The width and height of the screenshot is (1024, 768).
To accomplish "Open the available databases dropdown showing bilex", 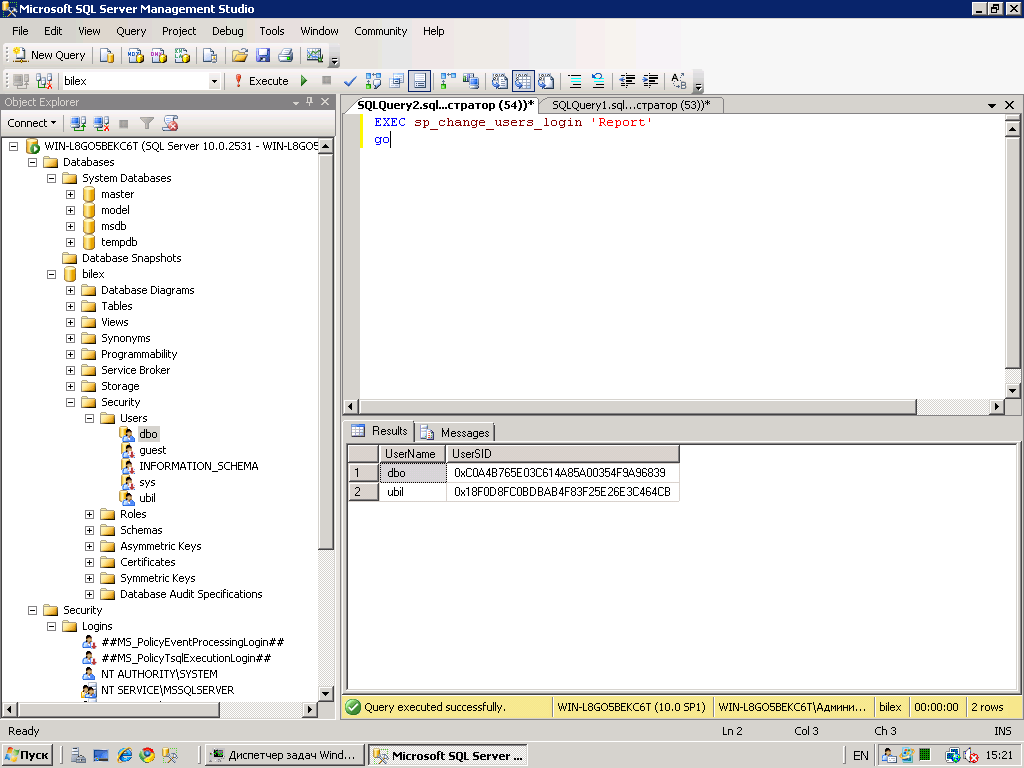I will tap(214, 81).
